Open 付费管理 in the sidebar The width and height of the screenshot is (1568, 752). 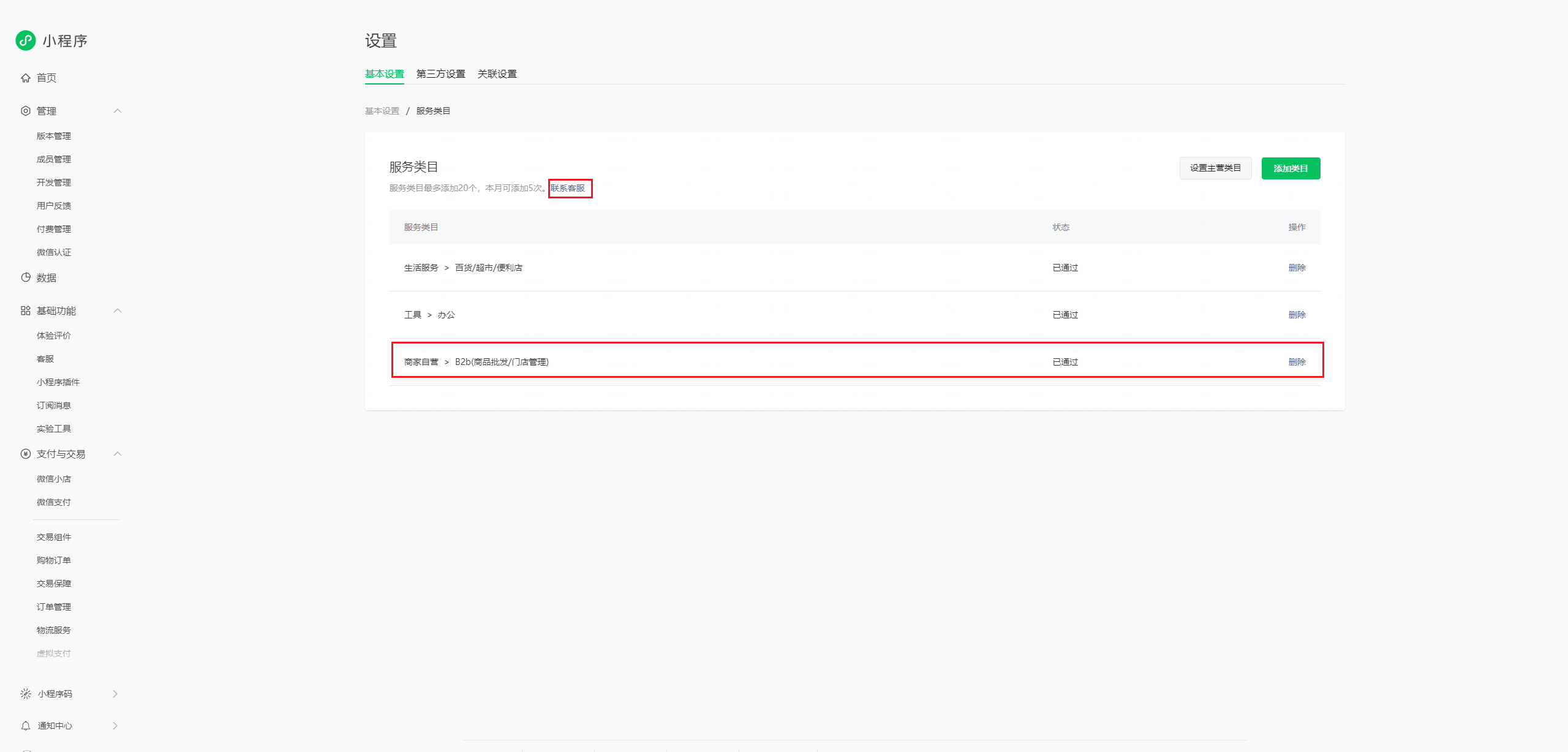[54, 229]
